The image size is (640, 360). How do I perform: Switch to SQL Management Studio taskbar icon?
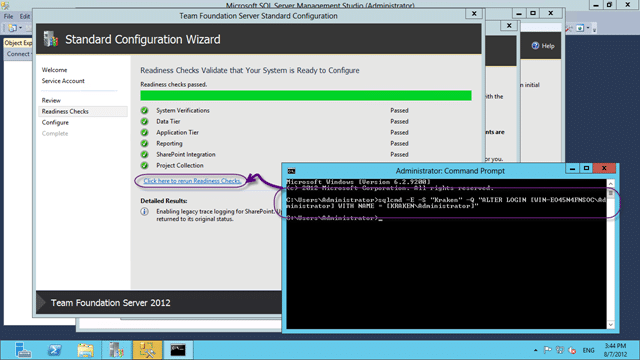tap(147, 350)
